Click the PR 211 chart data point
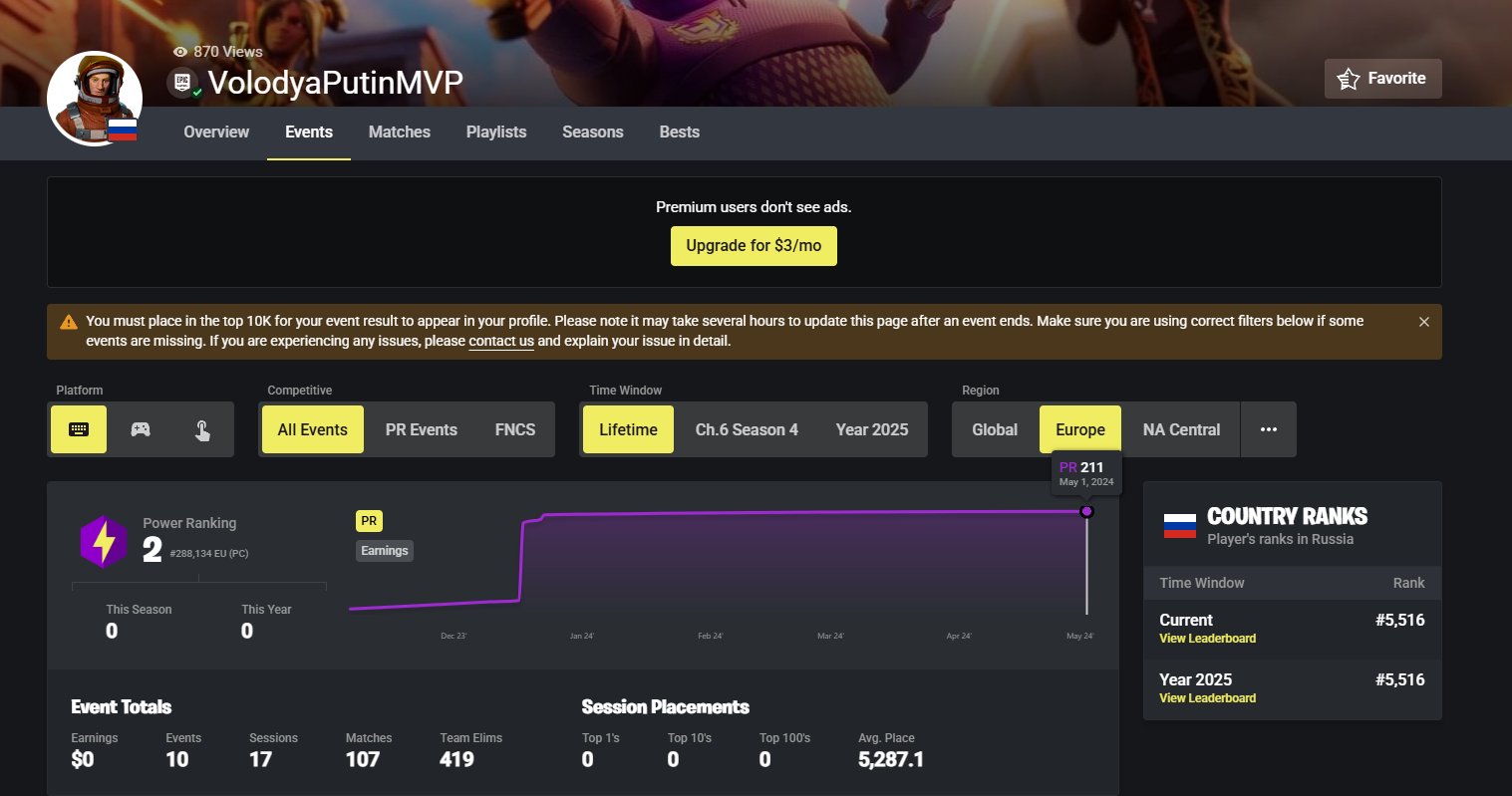Image resolution: width=1512 pixels, height=796 pixels. click(1086, 511)
